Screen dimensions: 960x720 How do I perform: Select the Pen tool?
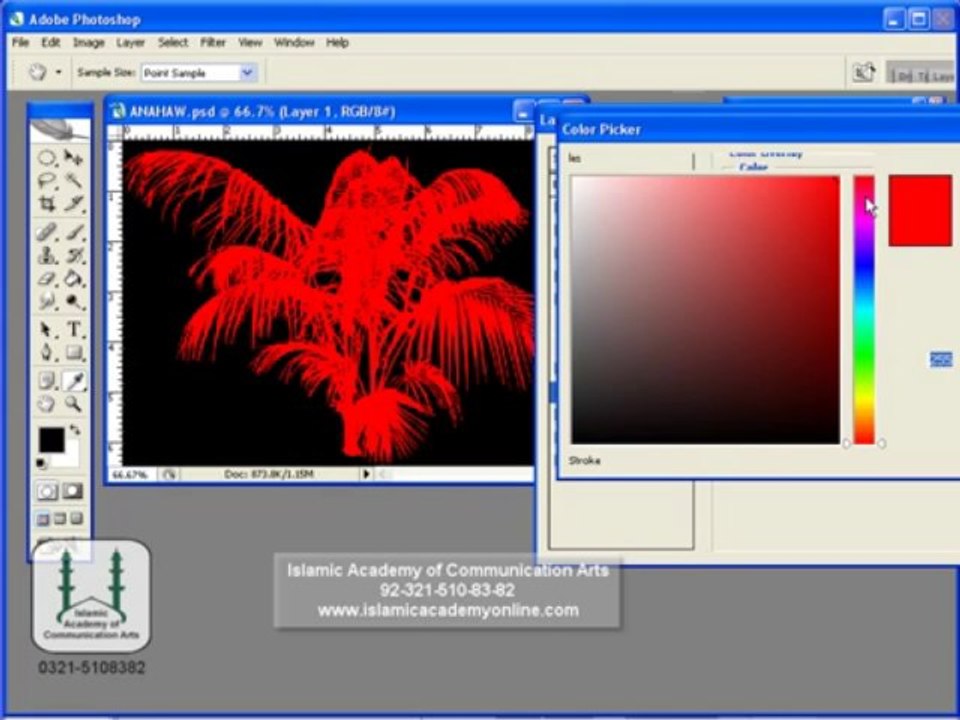pos(47,353)
